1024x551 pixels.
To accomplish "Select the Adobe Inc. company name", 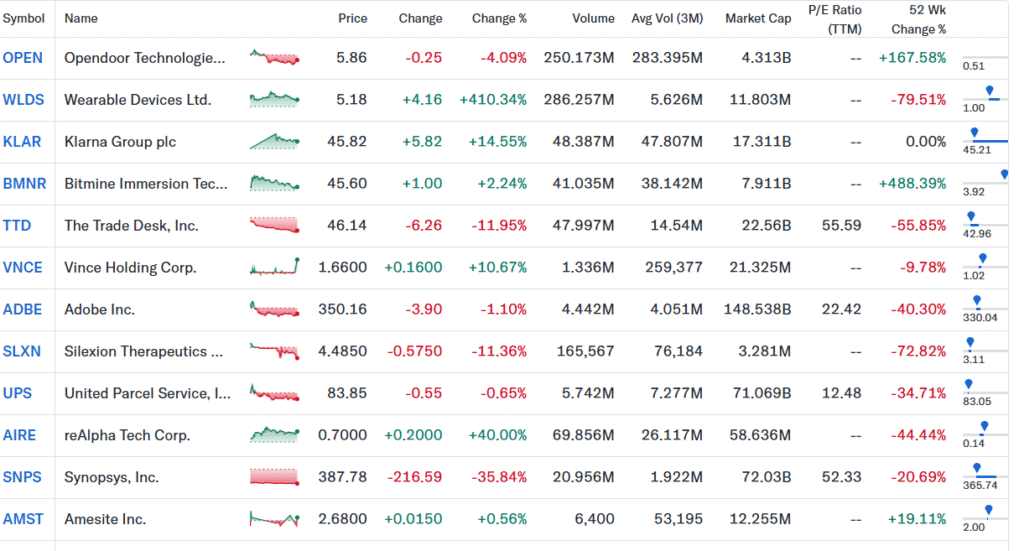I will pyautogui.click(x=99, y=310).
